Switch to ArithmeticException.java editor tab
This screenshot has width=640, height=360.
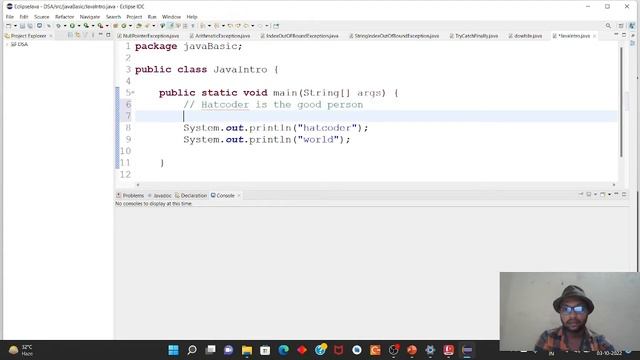[x=220, y=36]
